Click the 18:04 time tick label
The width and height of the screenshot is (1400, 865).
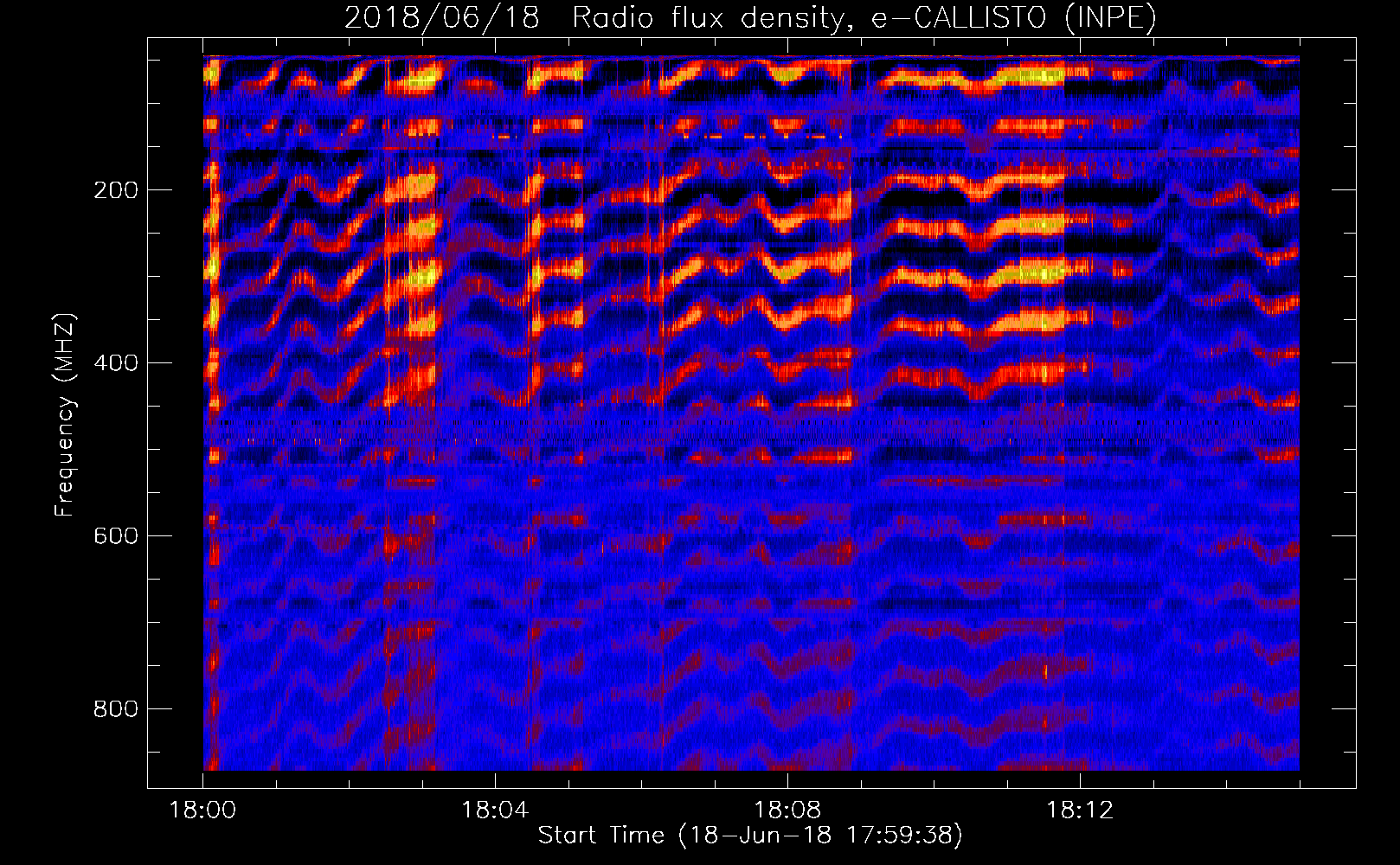pyautogui.click(x=495, y=811)
